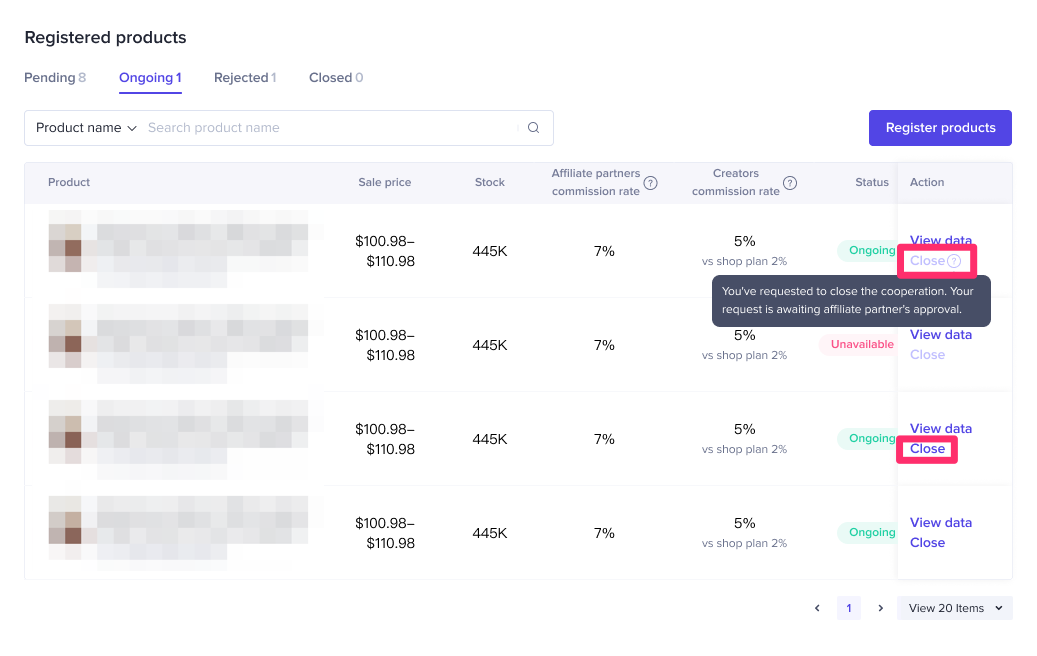This screenshot has height=656, width=1037.
Task: Expand the View 20 Items dropdown
Action: point(955,608)
